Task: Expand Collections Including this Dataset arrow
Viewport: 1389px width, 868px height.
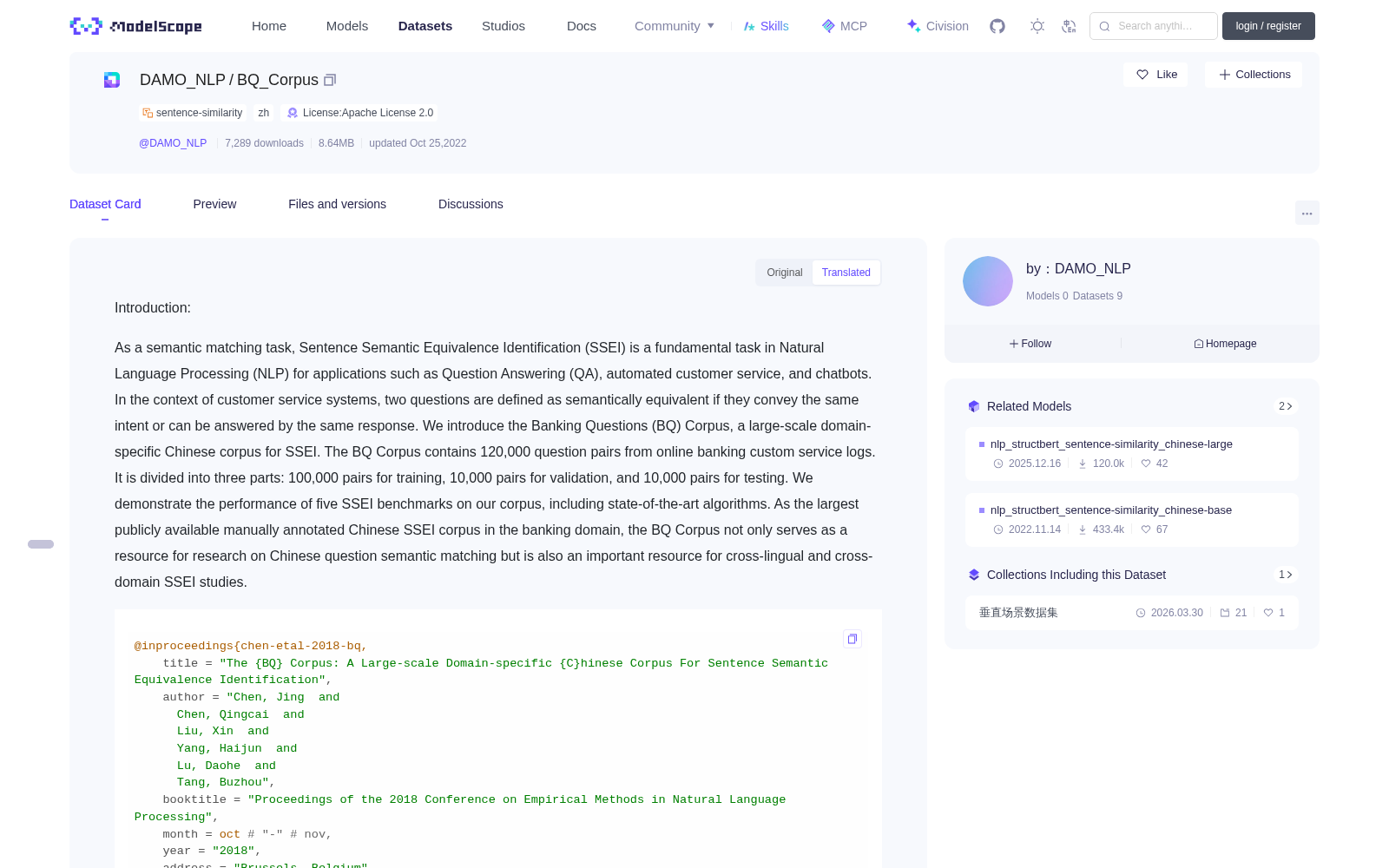Action: tap(1286, 575)
